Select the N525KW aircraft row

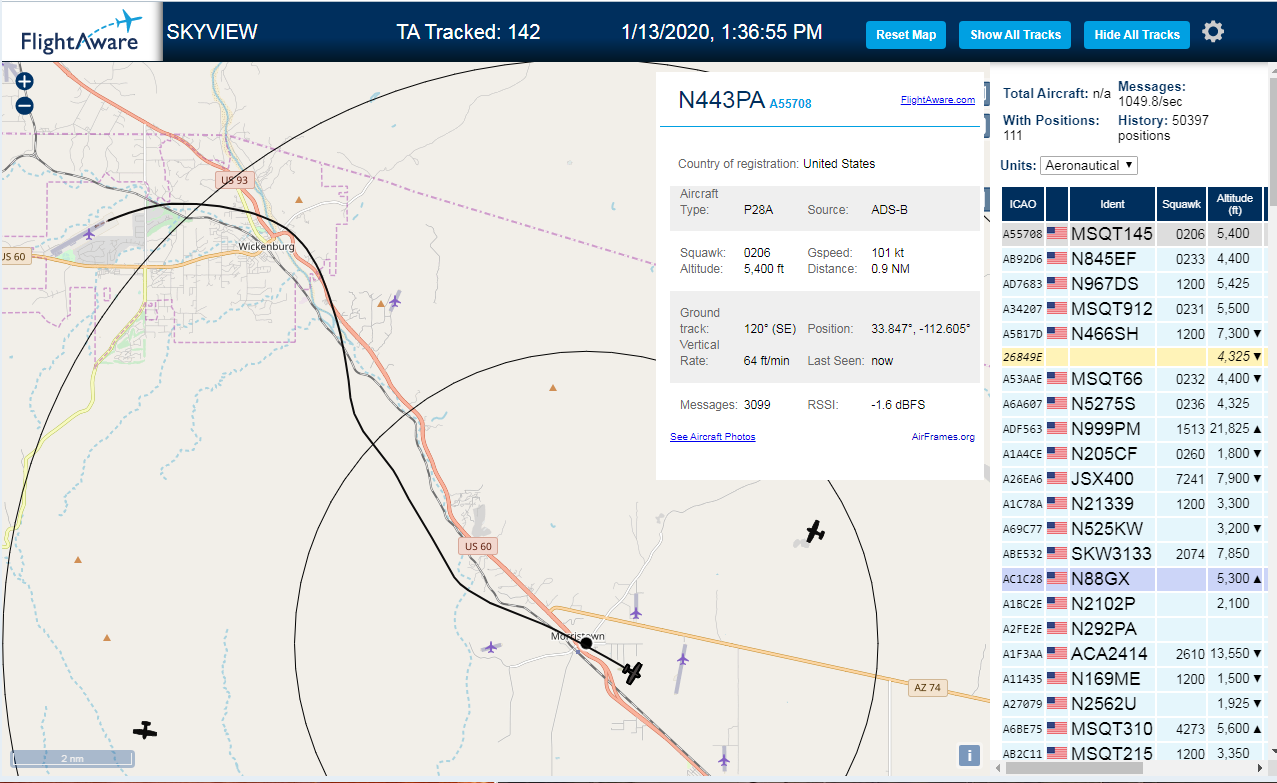pos(1134,529)
